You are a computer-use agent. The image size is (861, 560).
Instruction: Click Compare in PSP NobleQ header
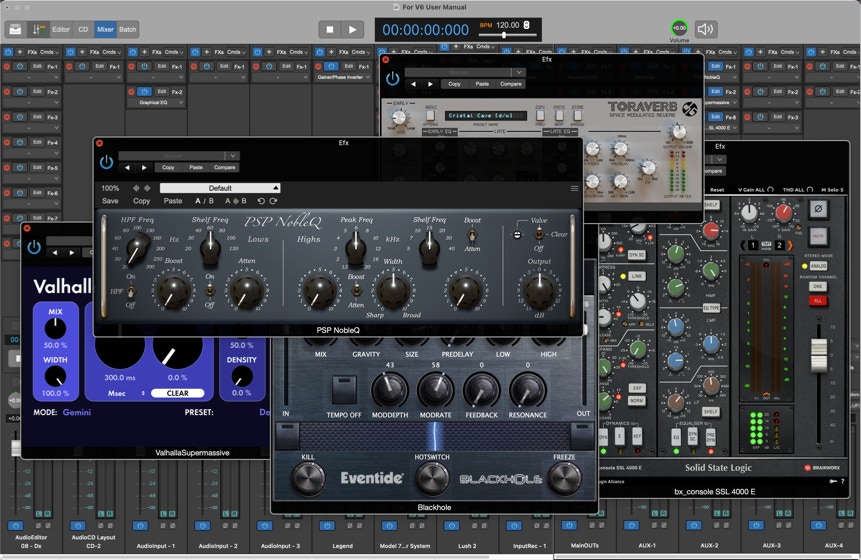click(225, 167)
